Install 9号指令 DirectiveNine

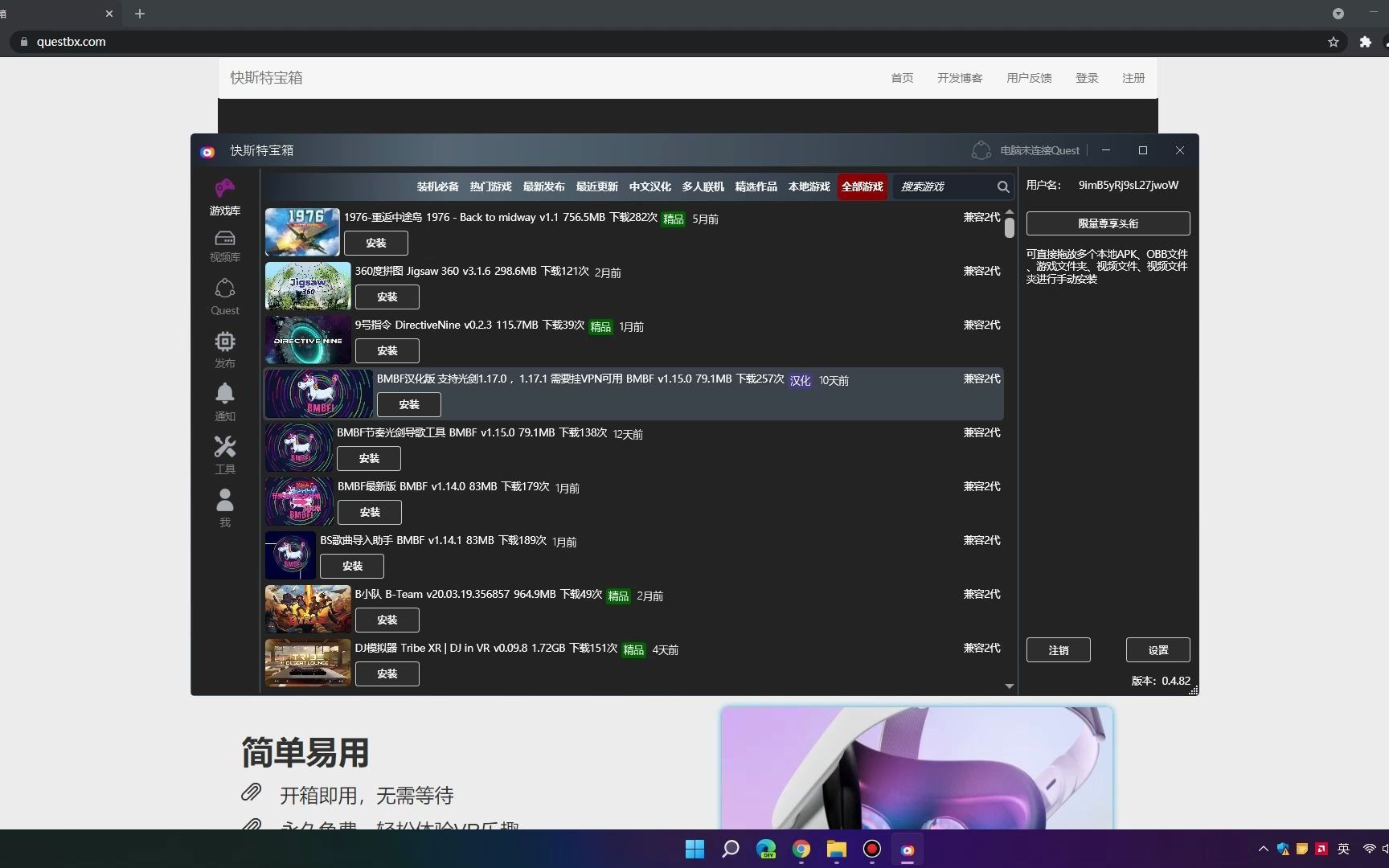pyautogui.click(x=387, y=350)
